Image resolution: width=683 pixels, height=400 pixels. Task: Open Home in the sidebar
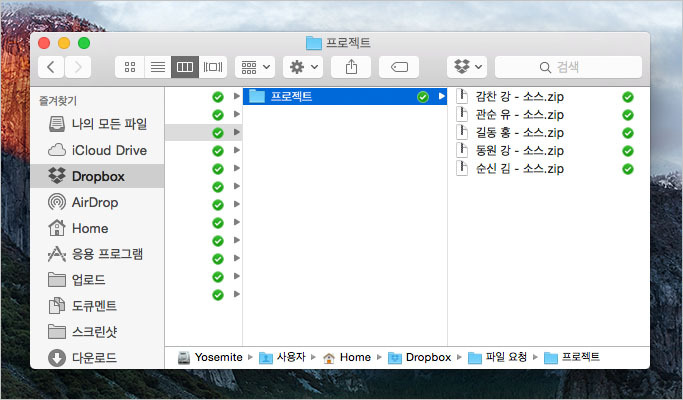[97, 228]
